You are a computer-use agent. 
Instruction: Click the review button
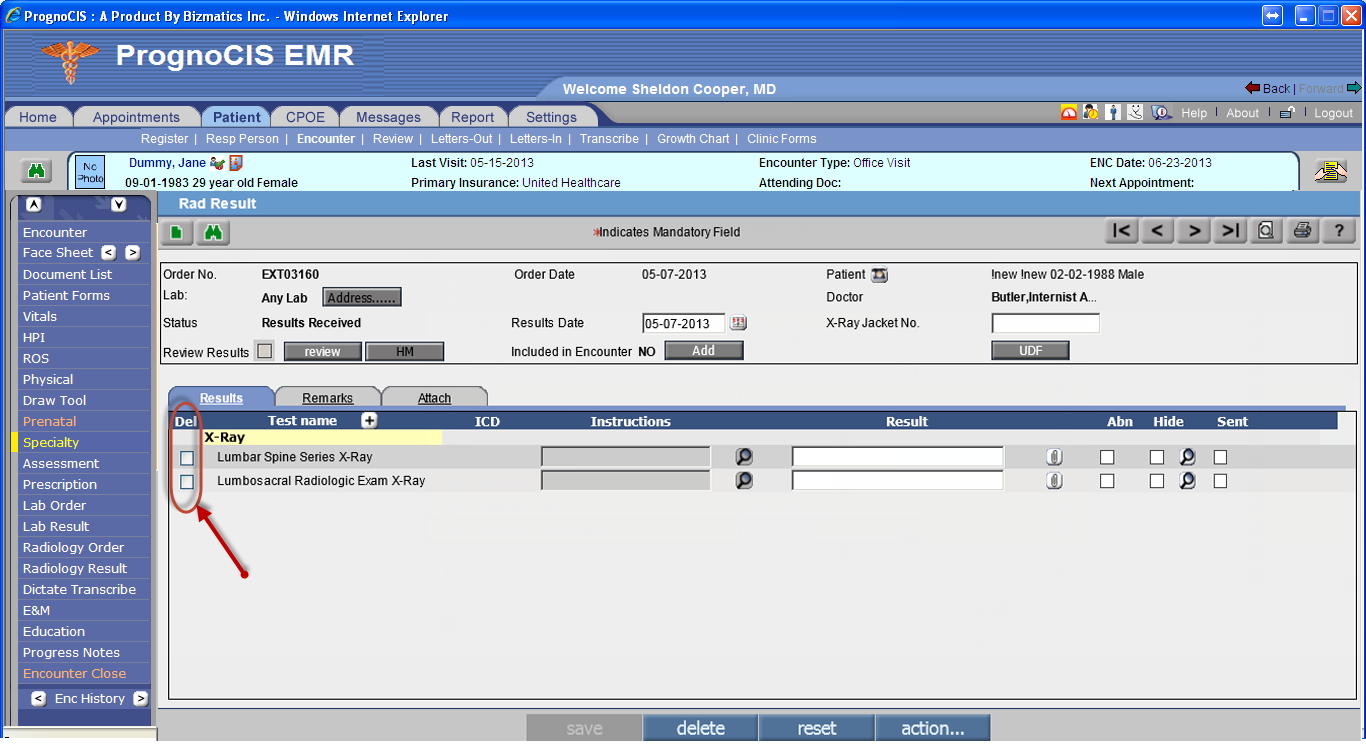pos(323,351)
